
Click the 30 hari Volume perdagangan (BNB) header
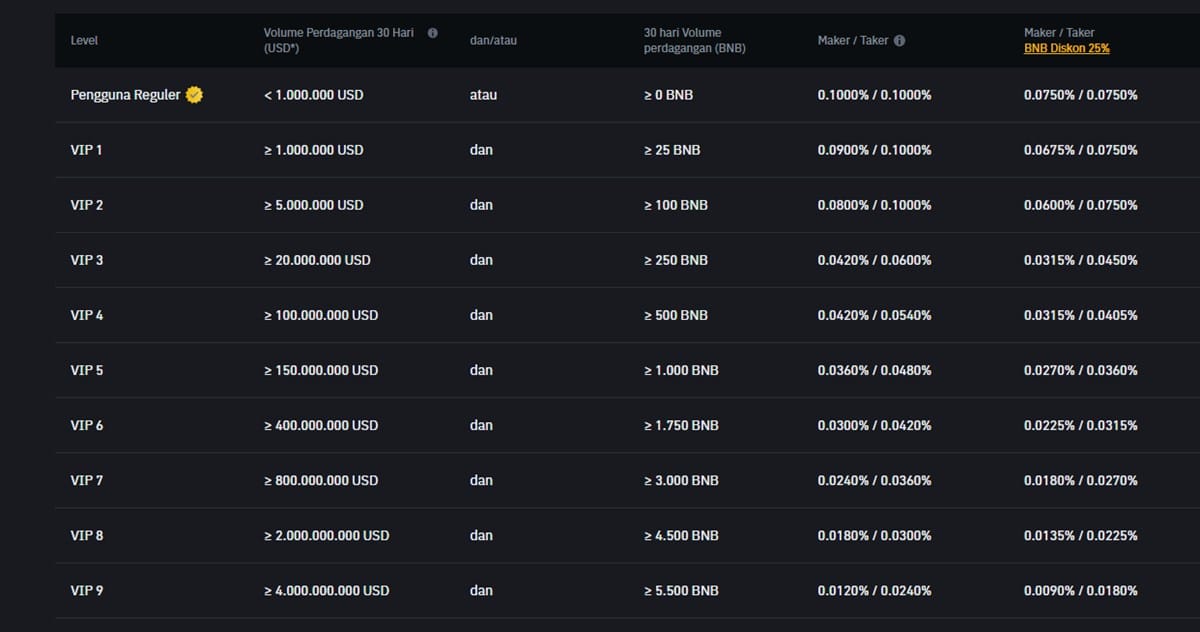pyautogui.click(x=694, y=40)
